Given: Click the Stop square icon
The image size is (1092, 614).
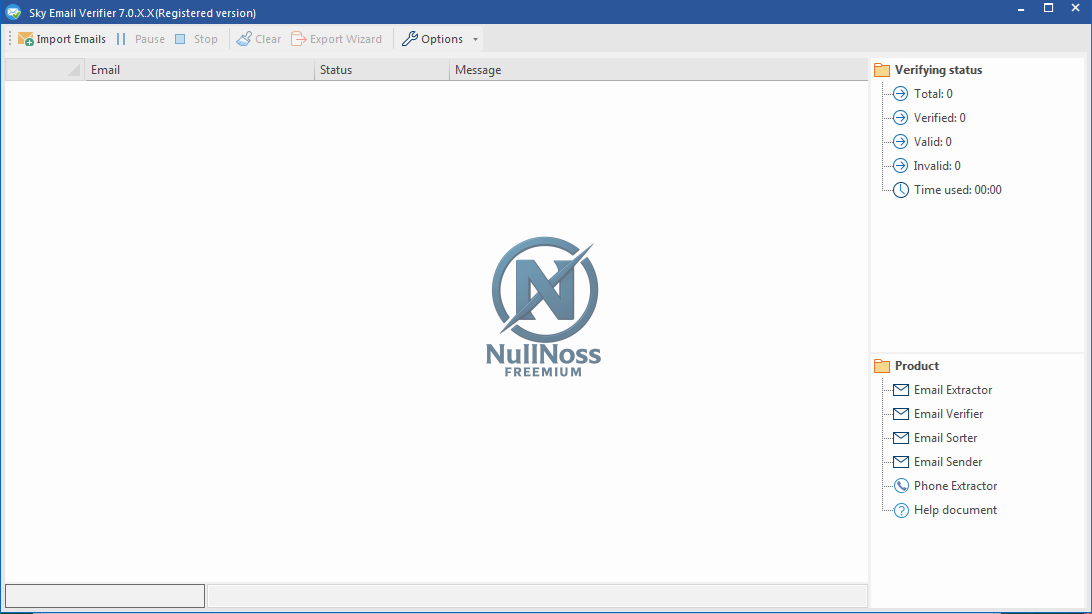Looking at the screenshot, I should (180, 39).
